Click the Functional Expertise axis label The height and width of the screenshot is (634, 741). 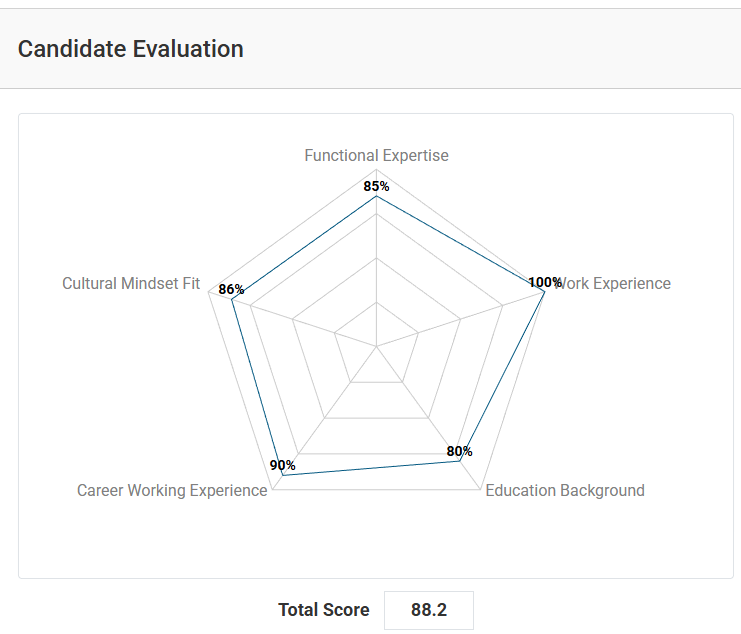[376, 156]
